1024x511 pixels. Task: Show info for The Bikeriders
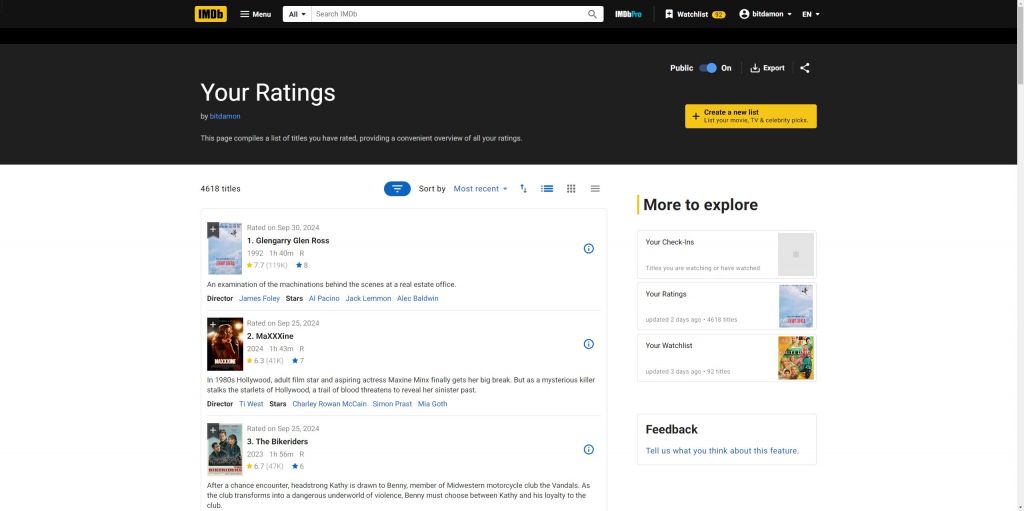point(588,450)
